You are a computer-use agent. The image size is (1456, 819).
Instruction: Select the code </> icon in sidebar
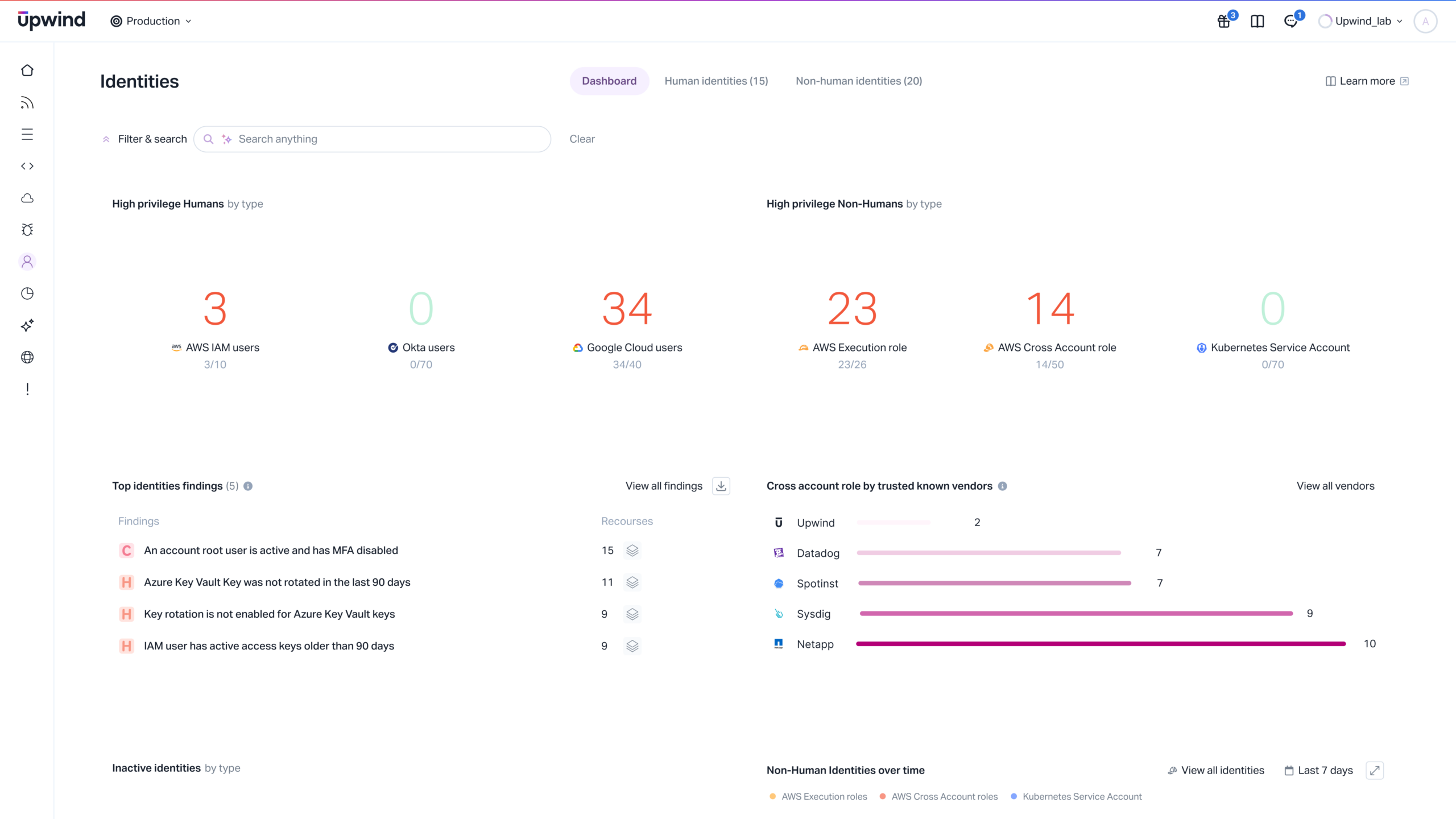click(27, 166)
